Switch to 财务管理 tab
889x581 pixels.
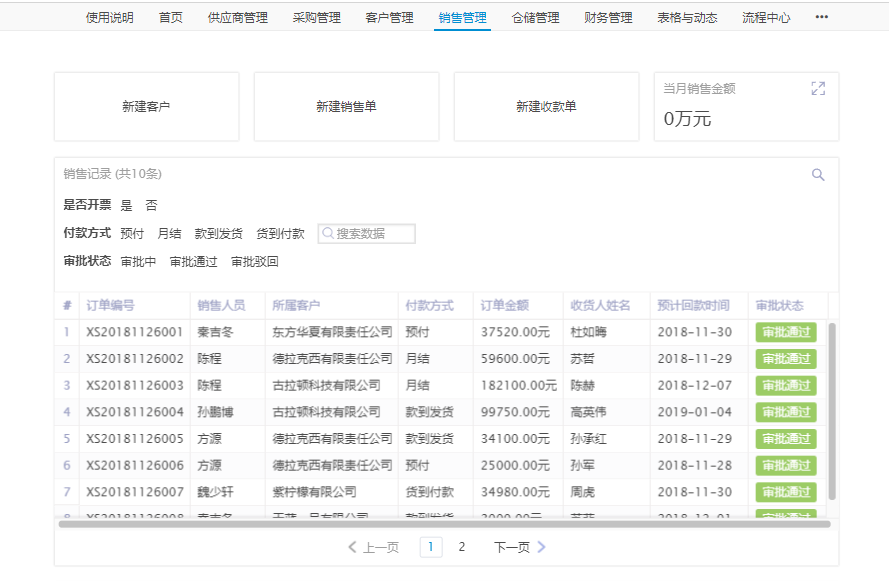pyautogui.click(x=608, y=18)
